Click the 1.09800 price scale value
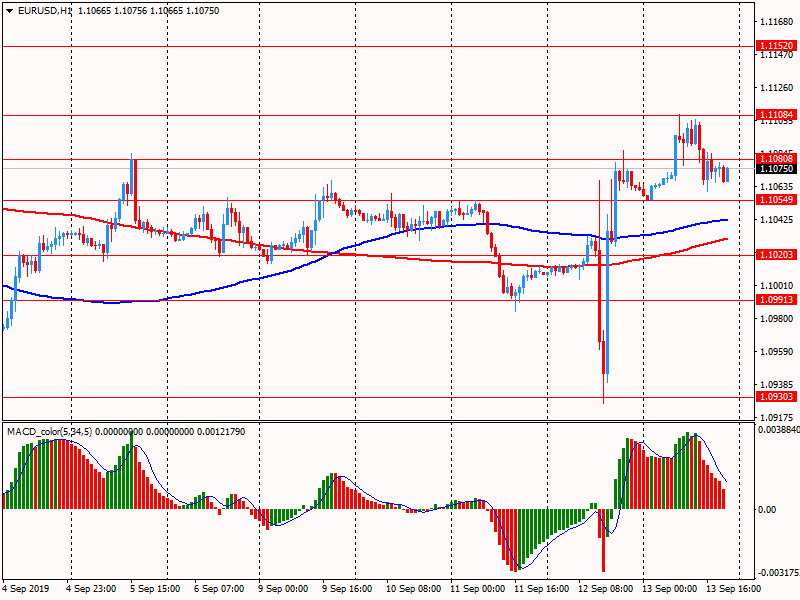The width and height of the screenshot is (800, 600). click(777, 319)
